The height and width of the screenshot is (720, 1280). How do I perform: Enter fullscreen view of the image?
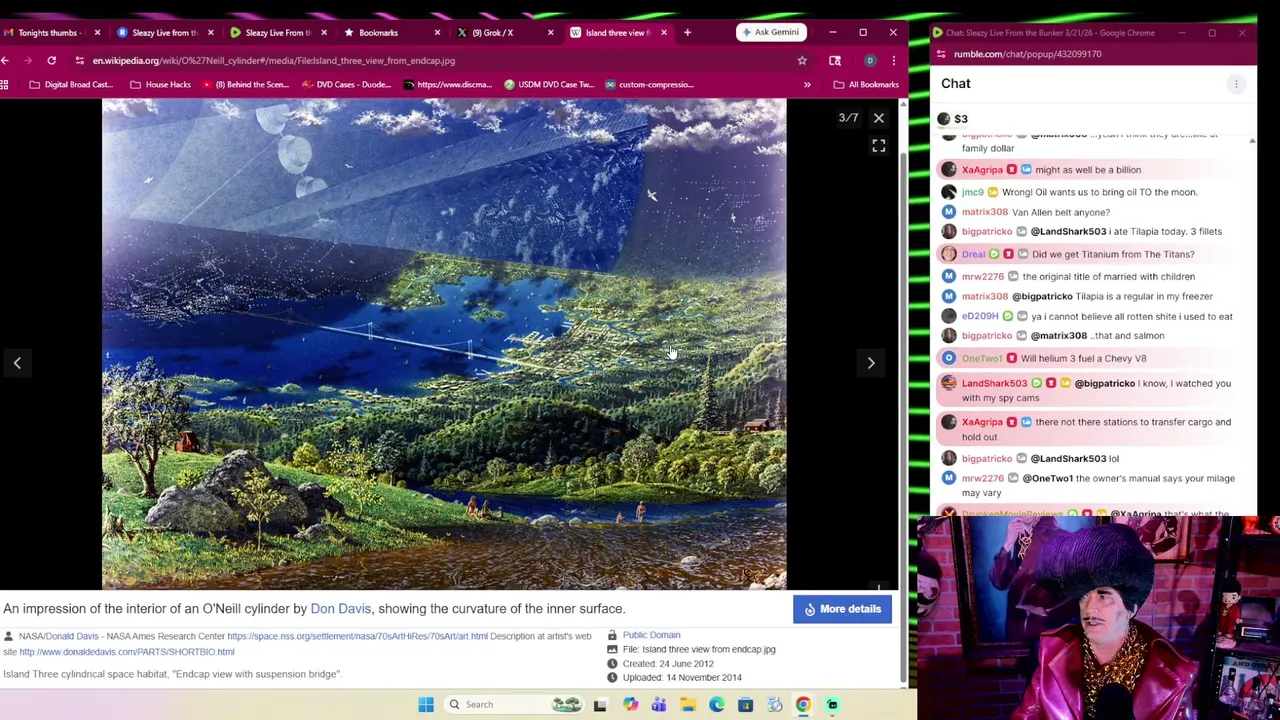coord(878,146)
